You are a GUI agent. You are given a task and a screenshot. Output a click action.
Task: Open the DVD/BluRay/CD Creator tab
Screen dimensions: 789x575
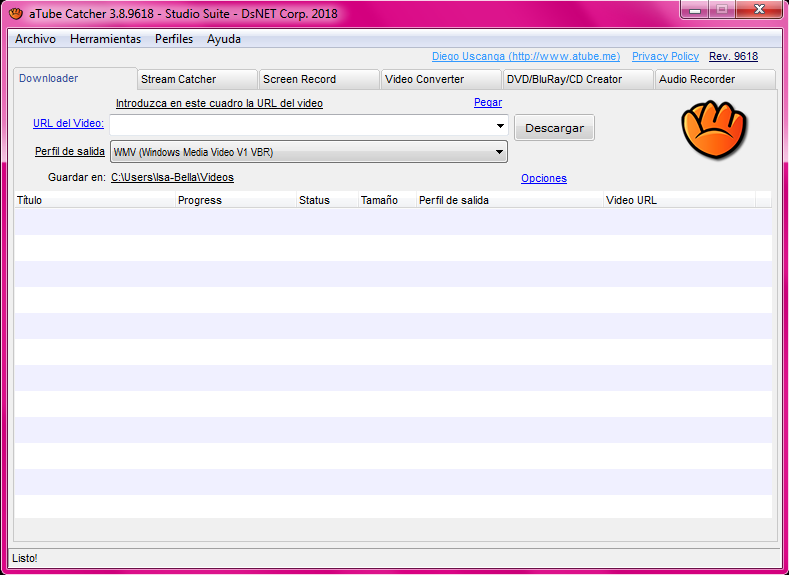pyautogui.click(x=578, y=79)
